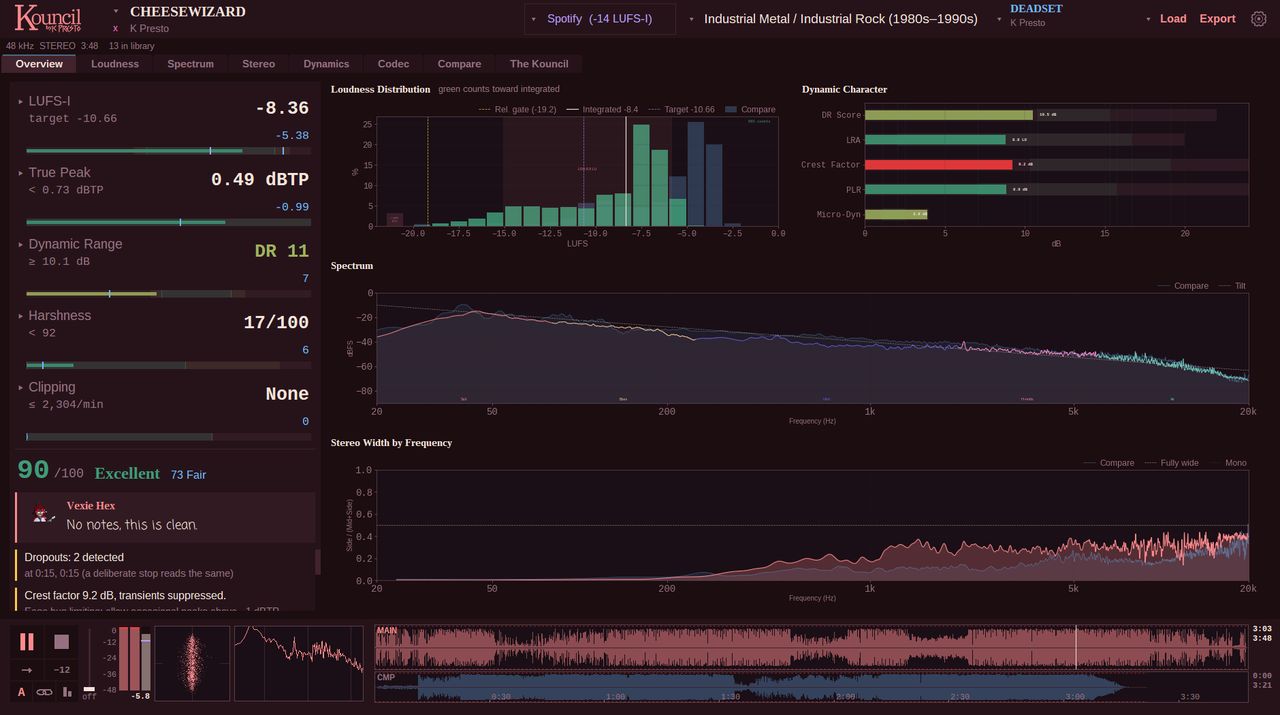Click the stereo vectorscope display
Viewport: 1280px width, 715px height.
192,664
